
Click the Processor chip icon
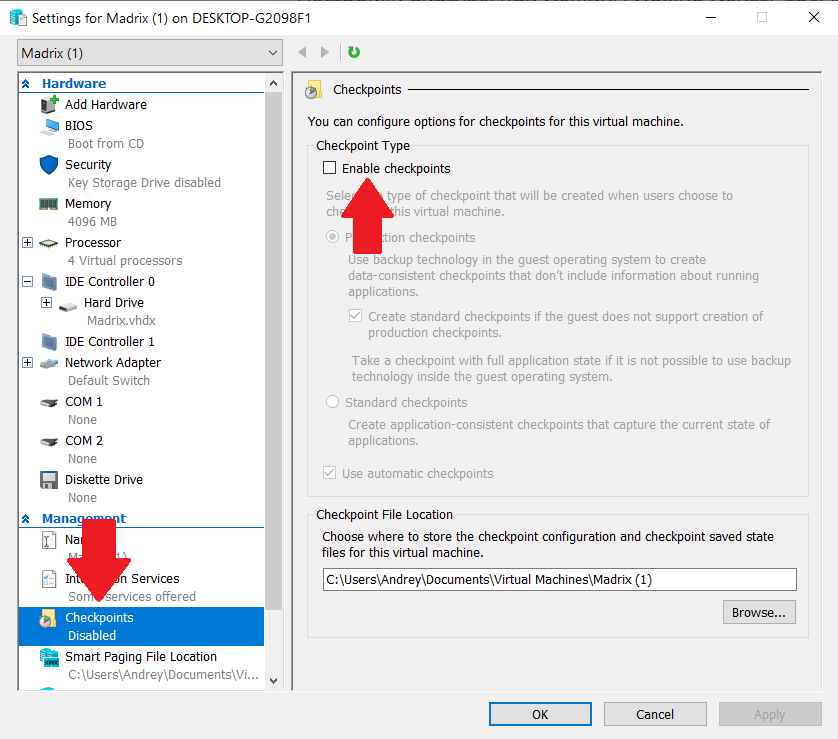pyautogui.click(x=49, y=243)
